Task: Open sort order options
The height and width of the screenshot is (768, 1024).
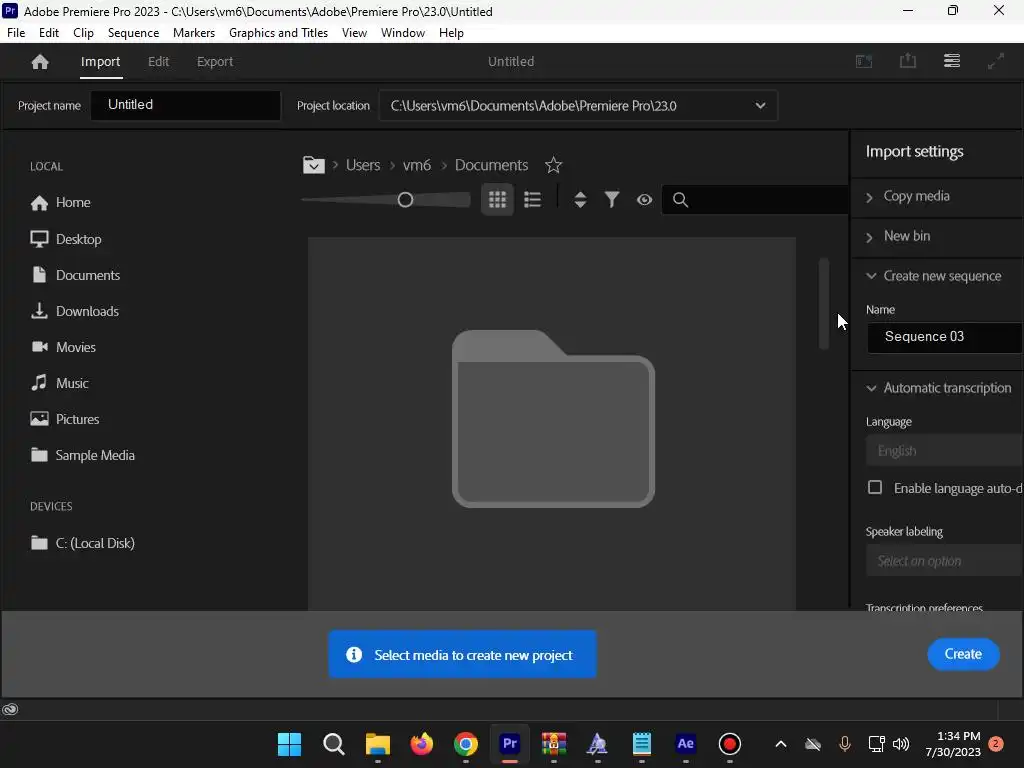Action: pos(580,200)
